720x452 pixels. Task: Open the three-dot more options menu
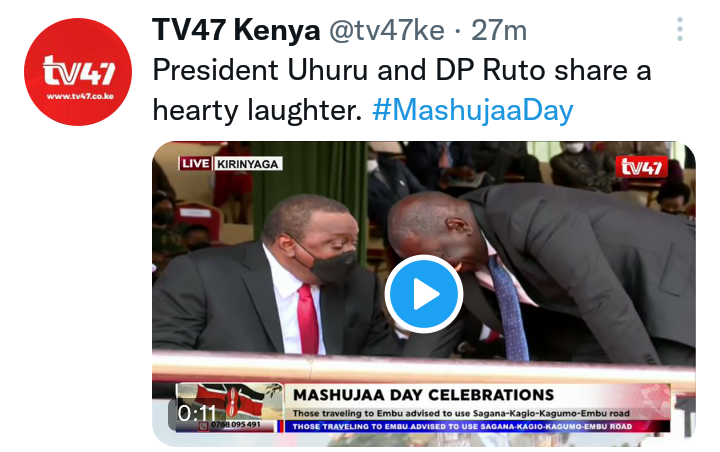tap(680, 29)
